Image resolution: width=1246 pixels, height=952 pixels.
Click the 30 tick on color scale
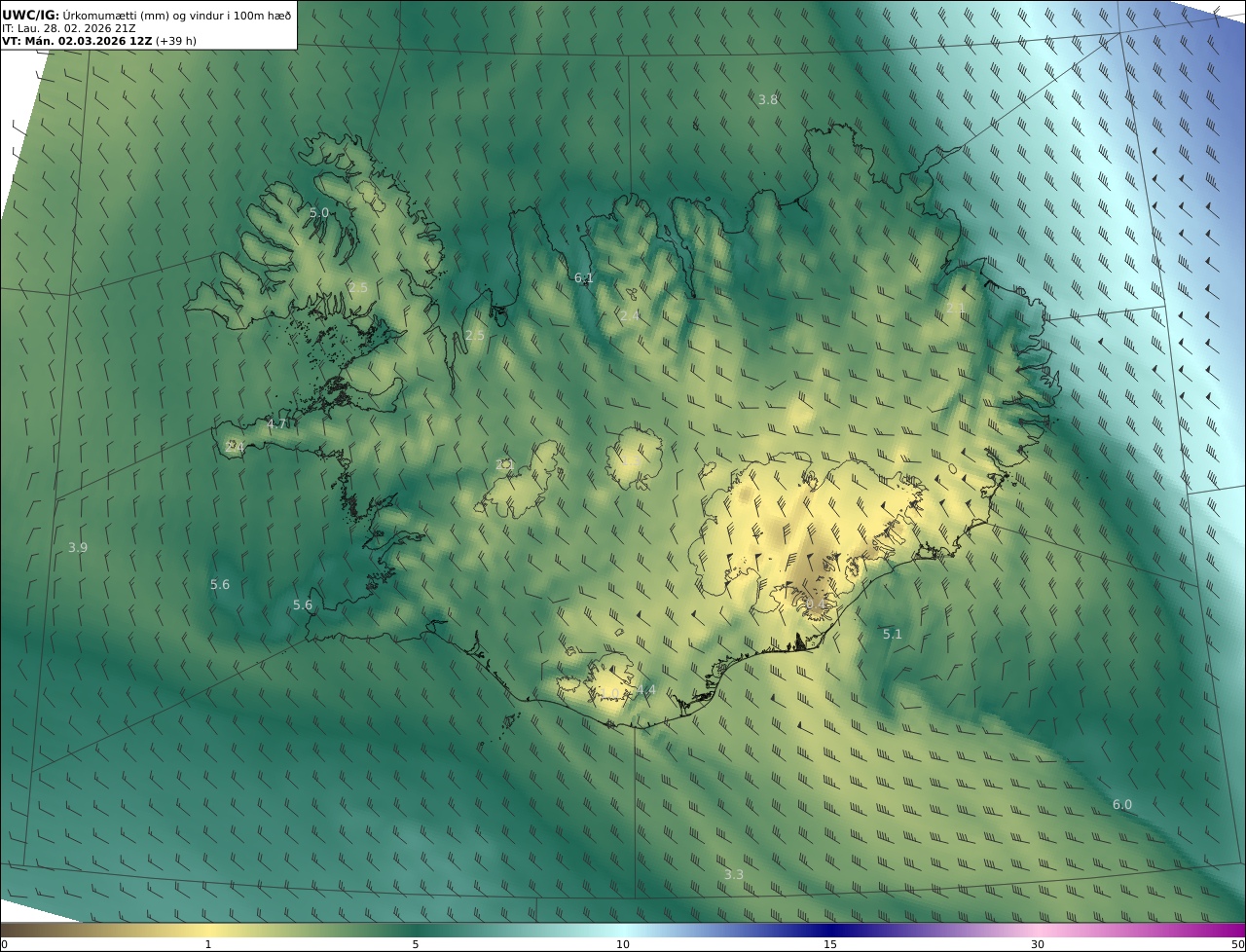(1038, 944)
